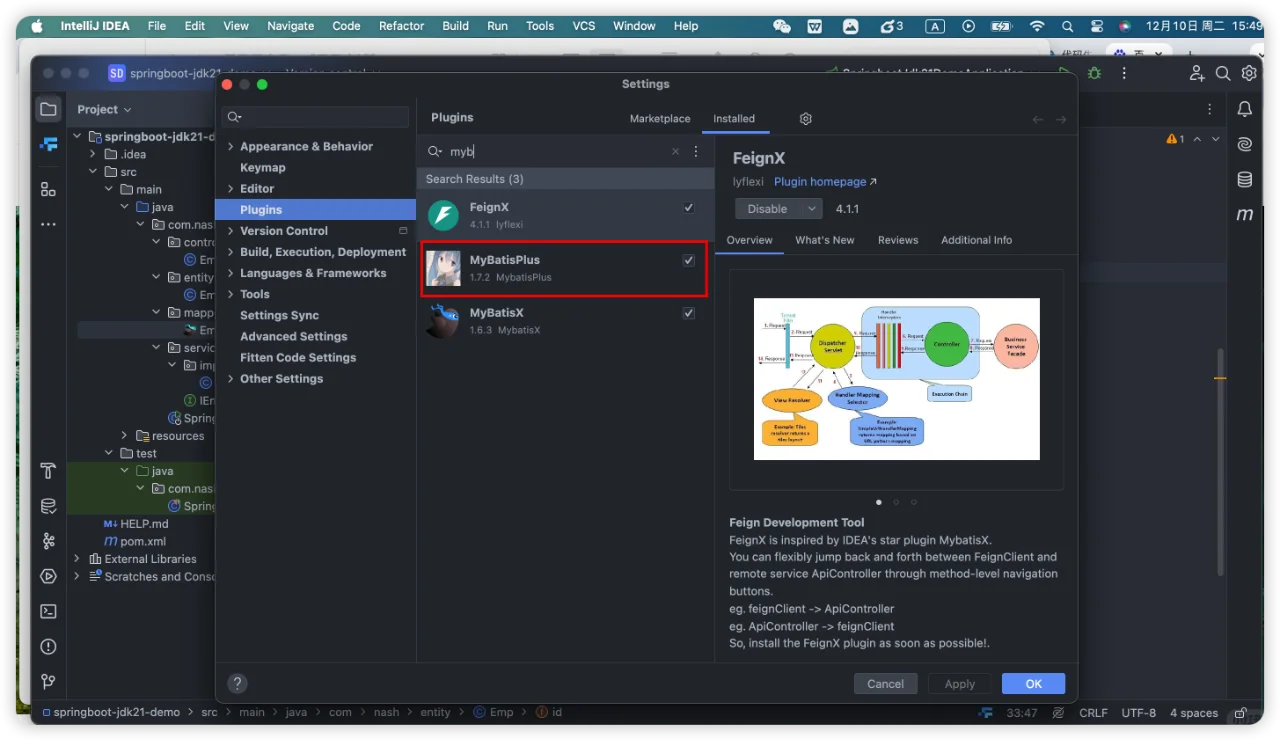This screenshot has height=740, width=1280.
Task: Open the Additional Info tab
Action: [x=976, y=240]
